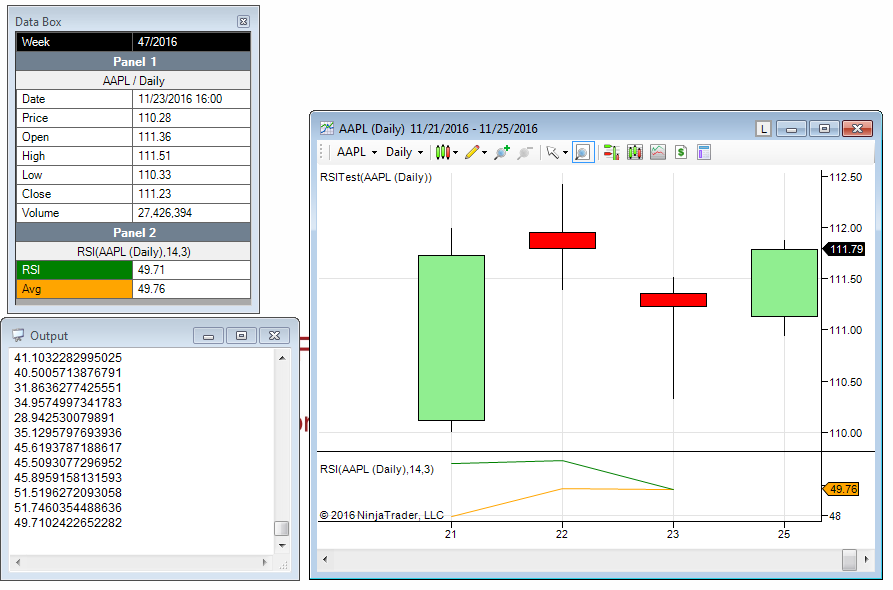Expand the cursor type dropdown arrow

pyautogui.click(x=565, y=152)
